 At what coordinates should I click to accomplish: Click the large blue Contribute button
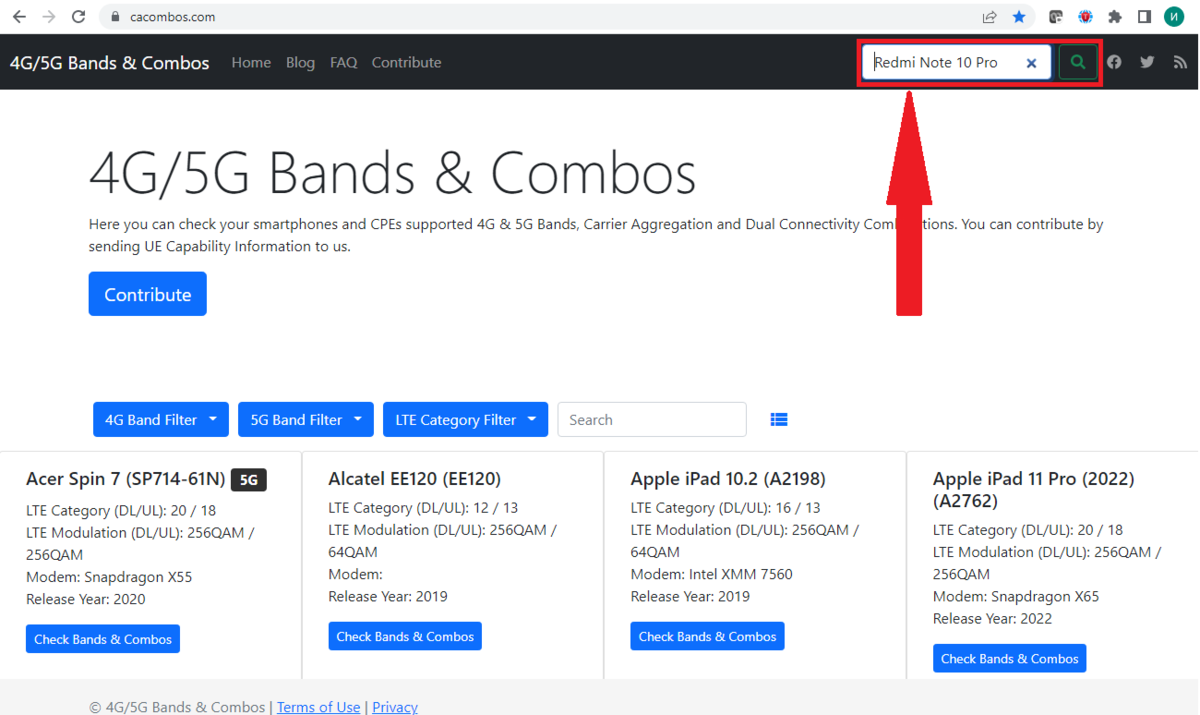pos(147,294)
